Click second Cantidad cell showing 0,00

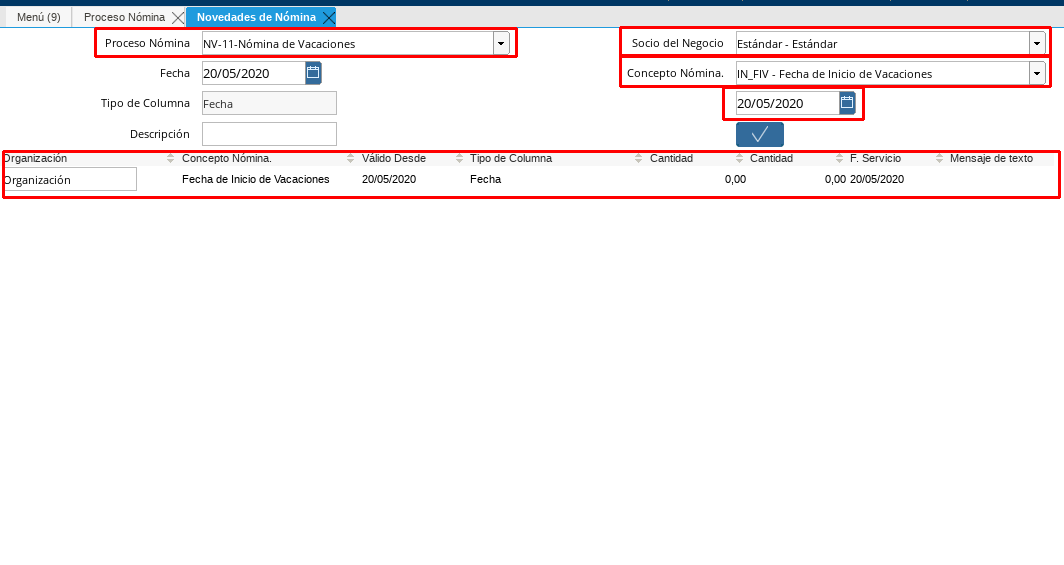point(835,179)
